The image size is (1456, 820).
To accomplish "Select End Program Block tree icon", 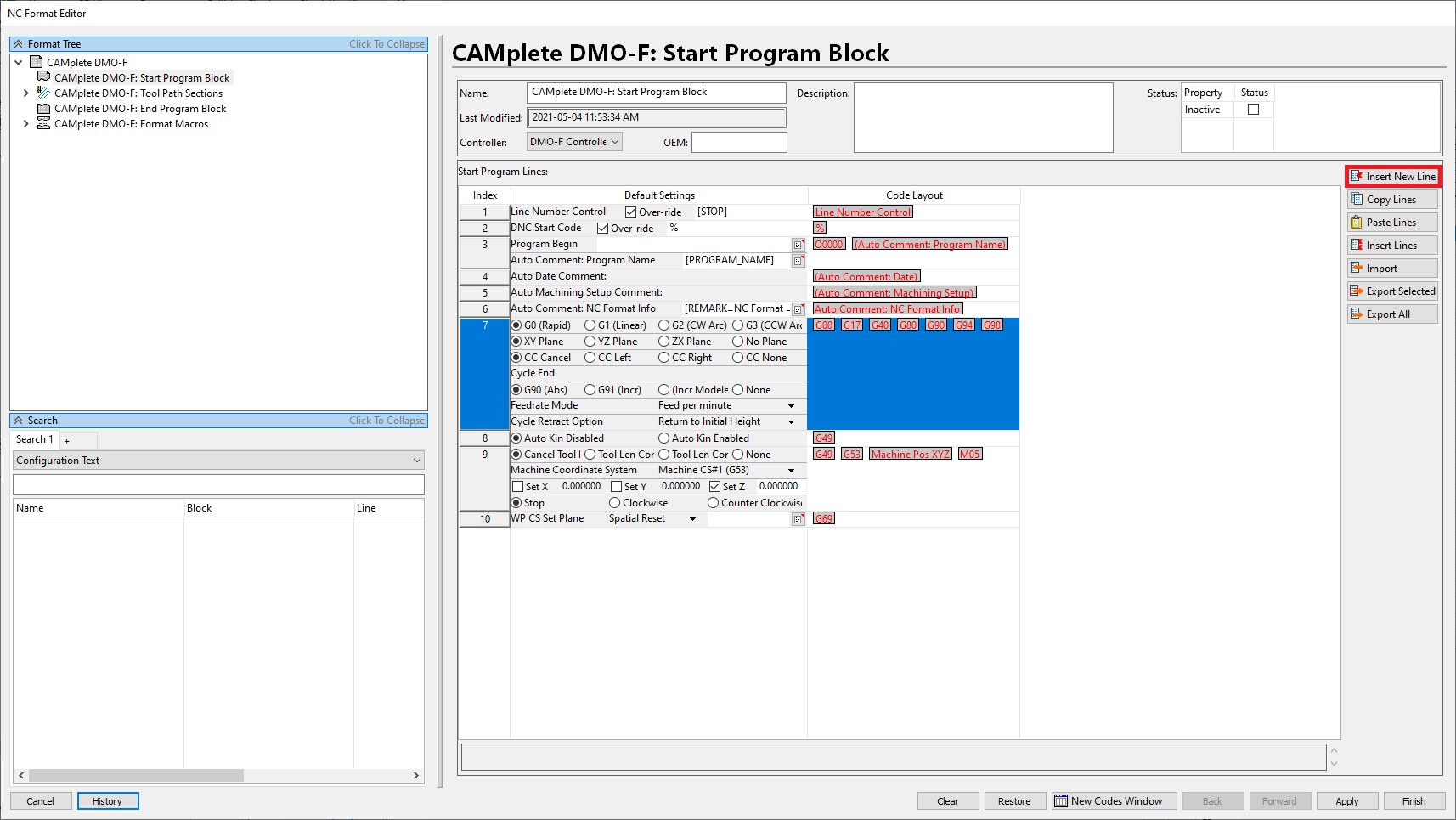I will click(44, 108).
